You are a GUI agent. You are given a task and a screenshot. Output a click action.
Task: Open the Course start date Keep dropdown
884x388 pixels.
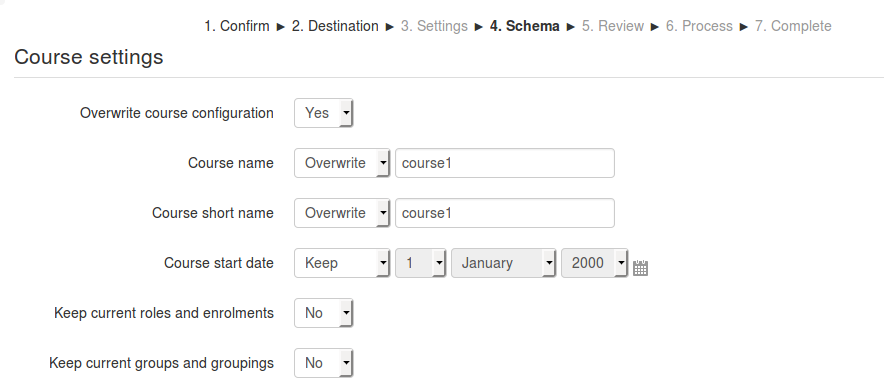pyautogui.click(x=342, y=263)
